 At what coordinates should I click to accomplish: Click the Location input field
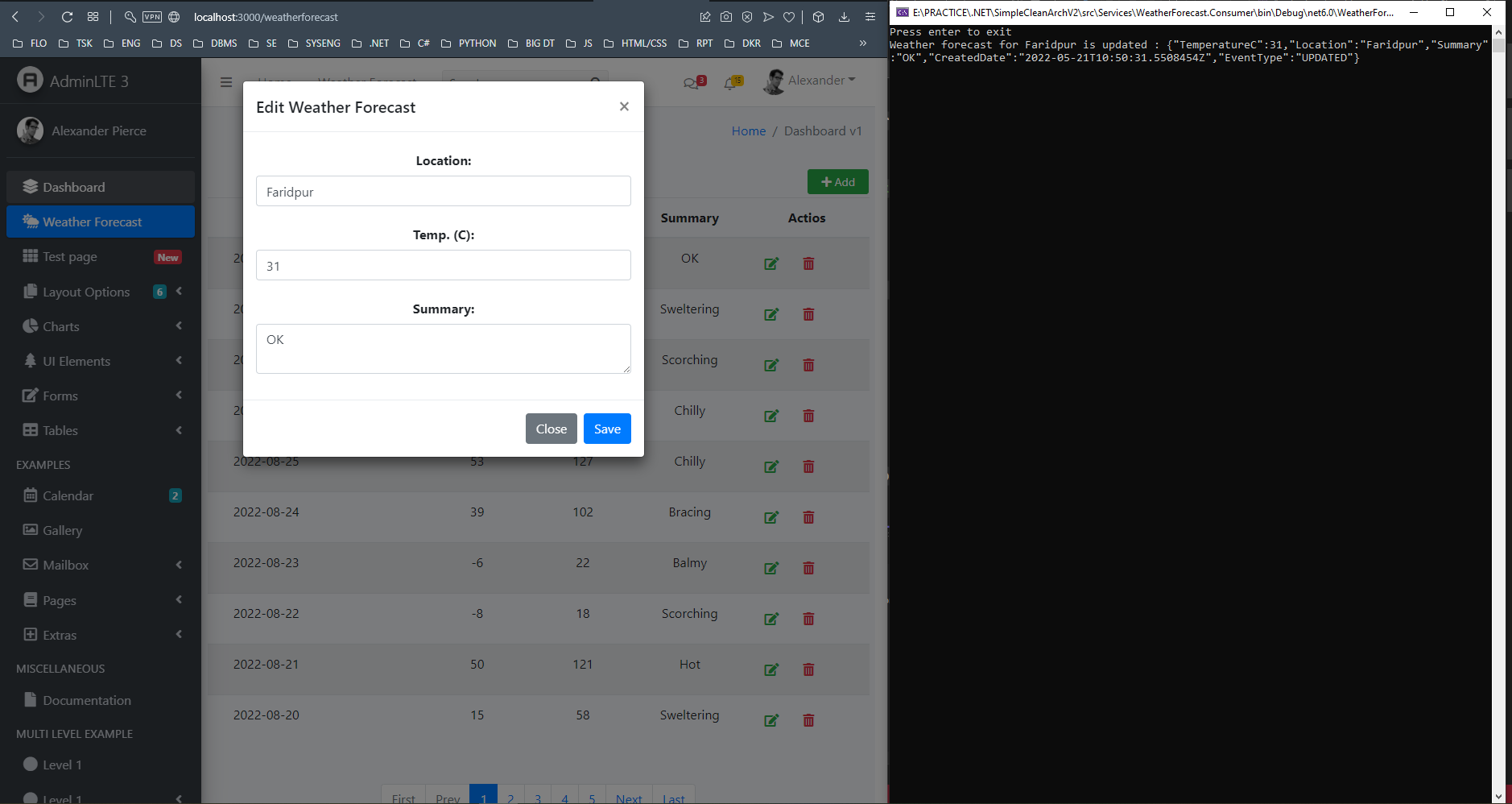443,192
